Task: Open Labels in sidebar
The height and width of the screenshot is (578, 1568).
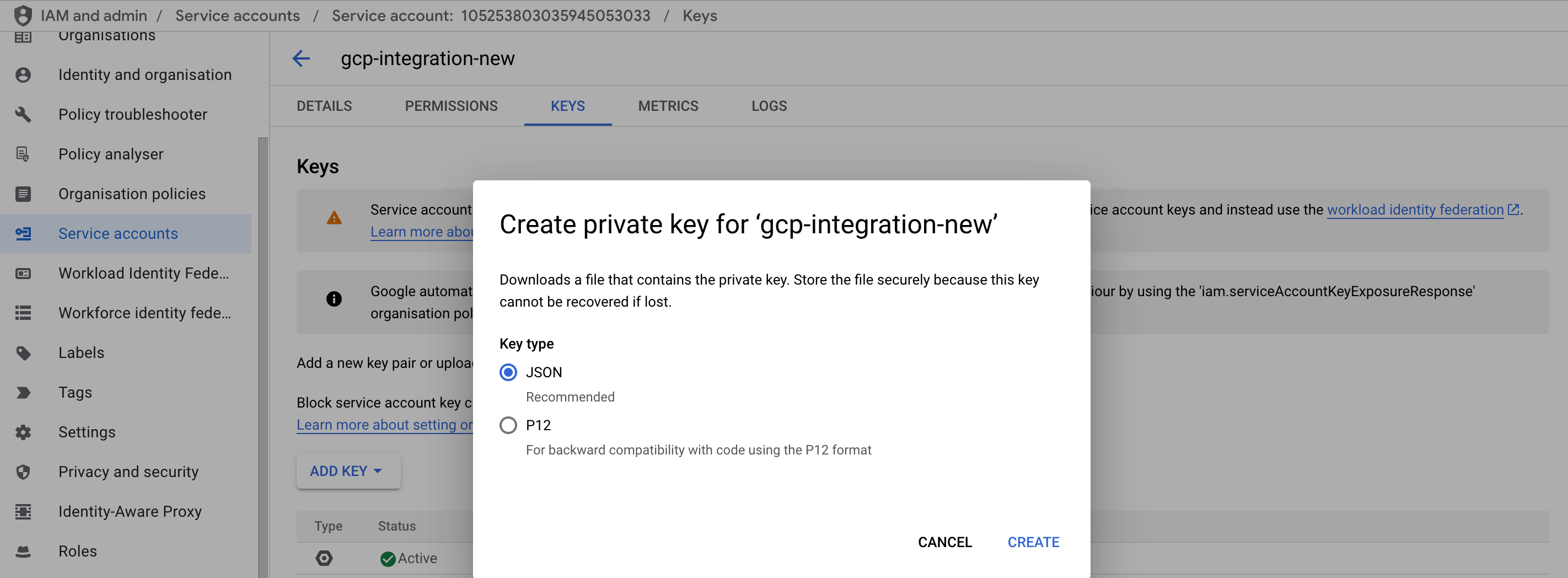Action: pyautogui.click(x=125, y=352)
